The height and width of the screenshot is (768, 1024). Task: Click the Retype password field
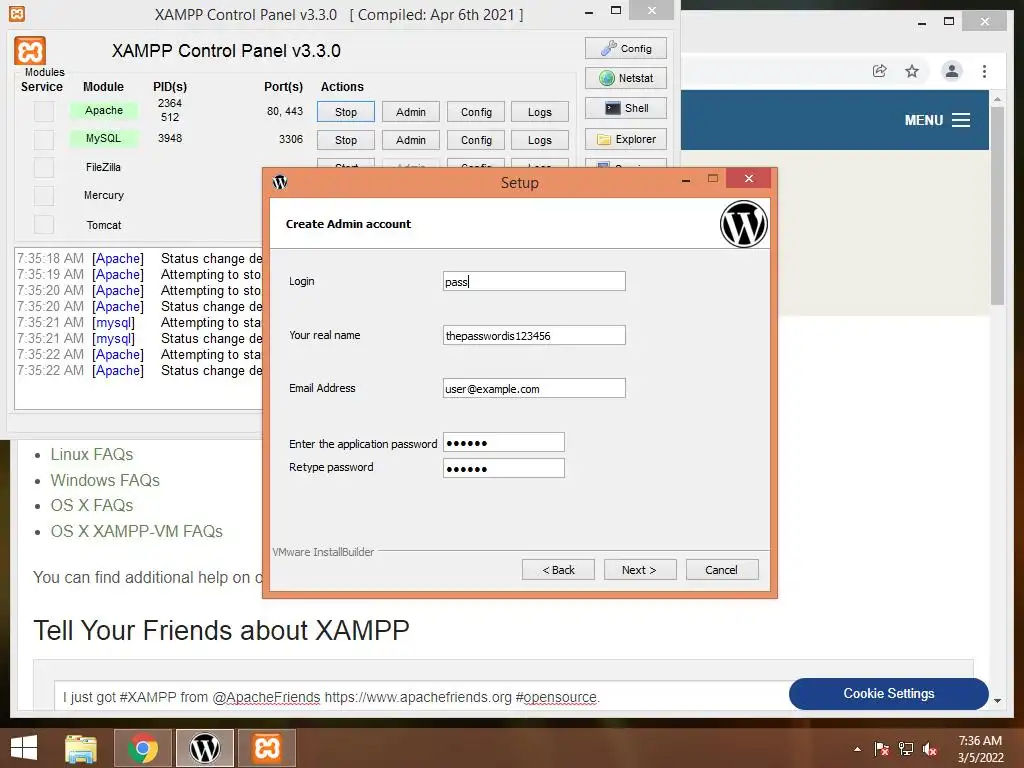504,468
